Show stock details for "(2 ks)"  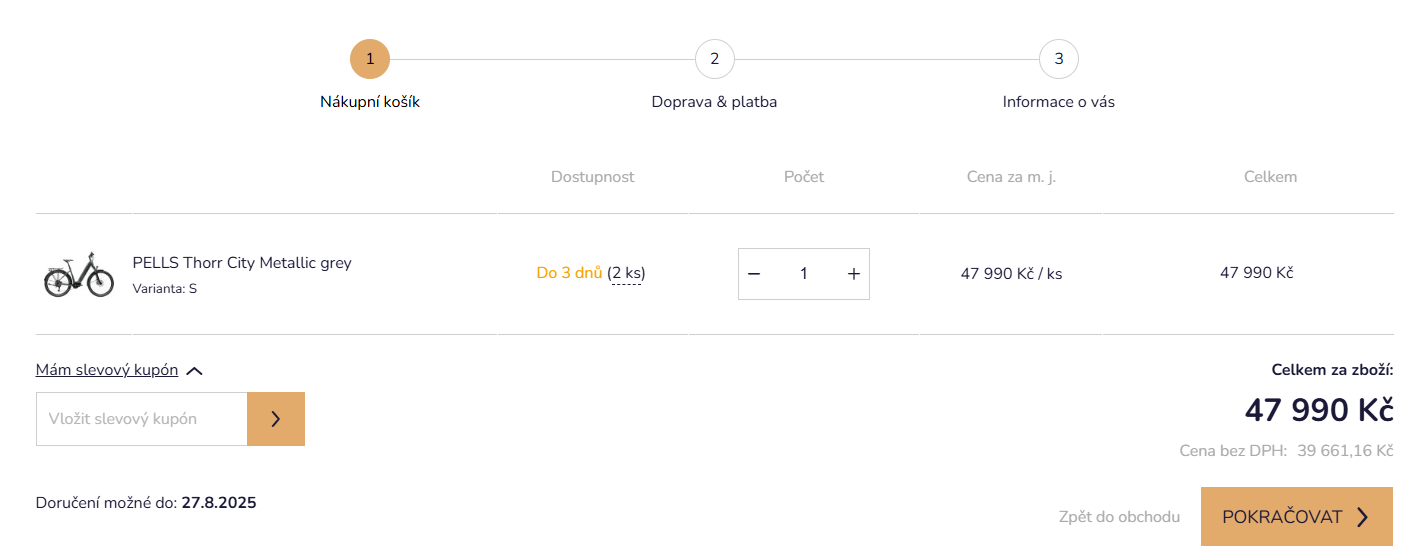[626, 273]
